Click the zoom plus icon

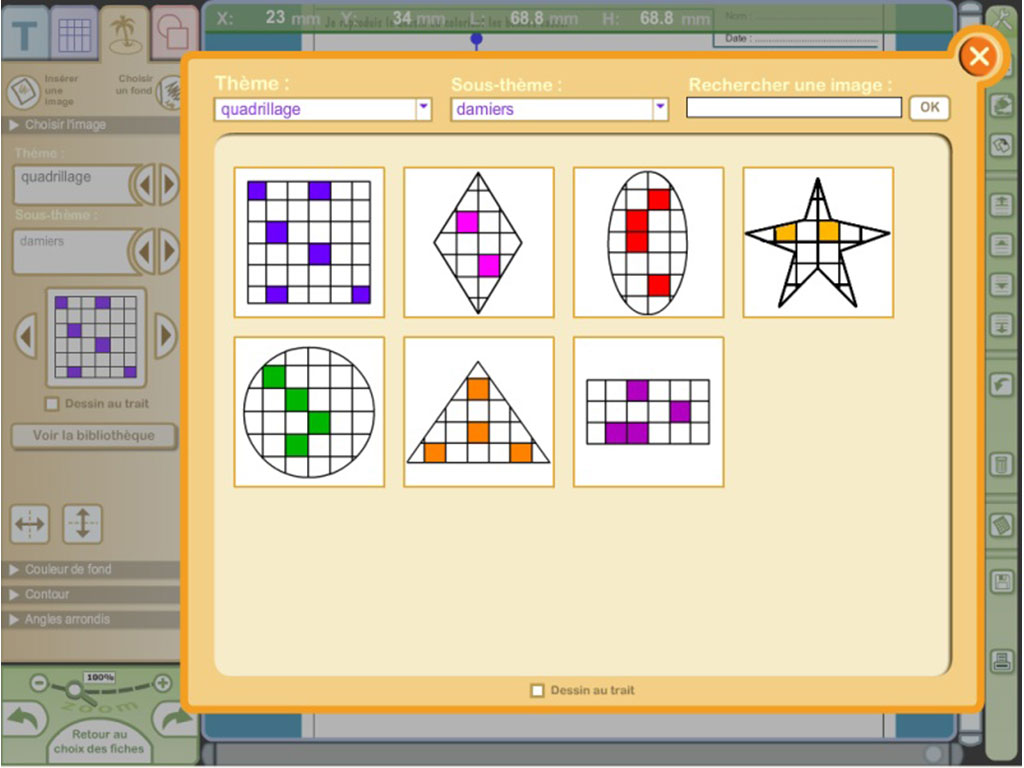[163, 684]
